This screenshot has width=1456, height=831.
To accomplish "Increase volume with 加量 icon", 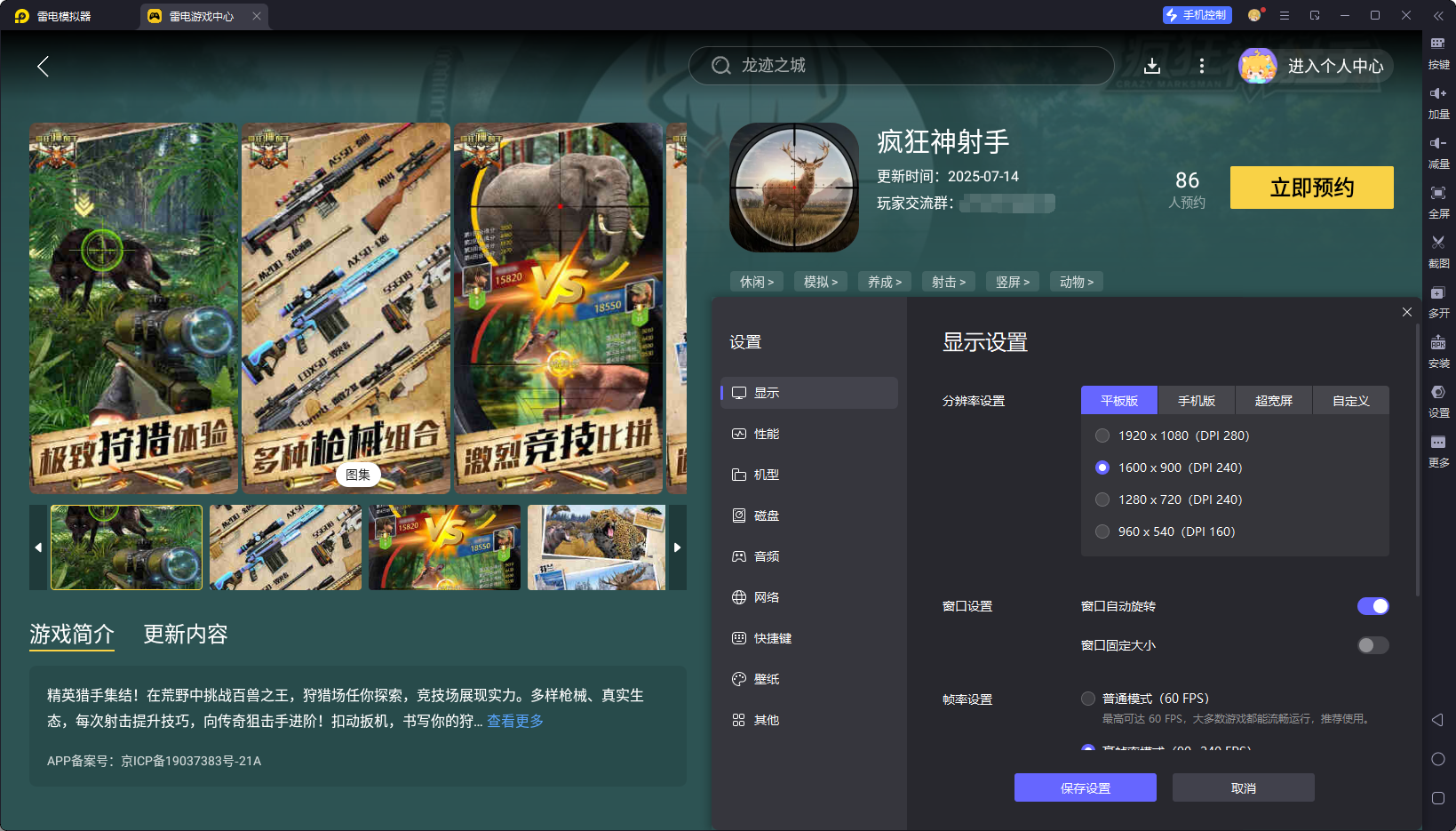I will pos(1438,104).
